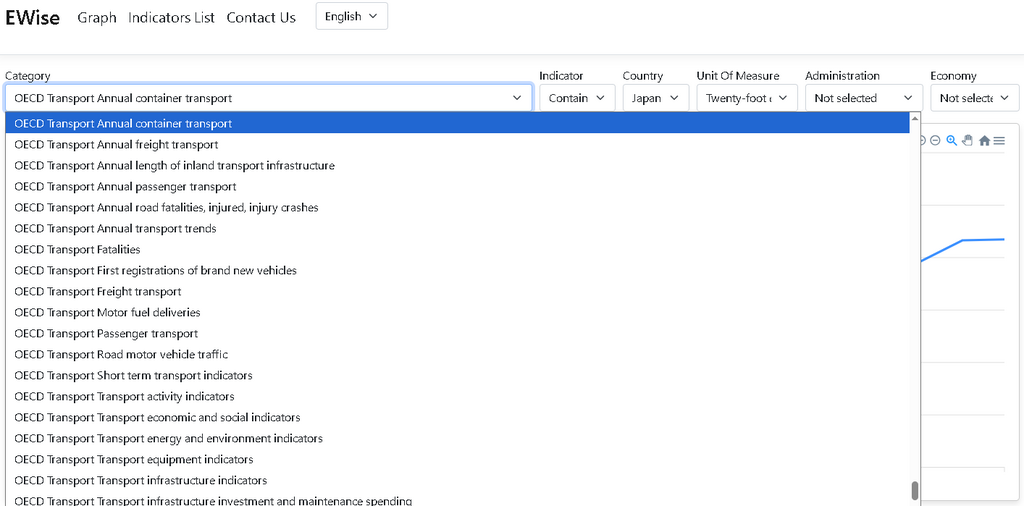1024x506 pixels.
Task: Choose OECD Transport Freight transport option
Action: [x=457, y=291]
